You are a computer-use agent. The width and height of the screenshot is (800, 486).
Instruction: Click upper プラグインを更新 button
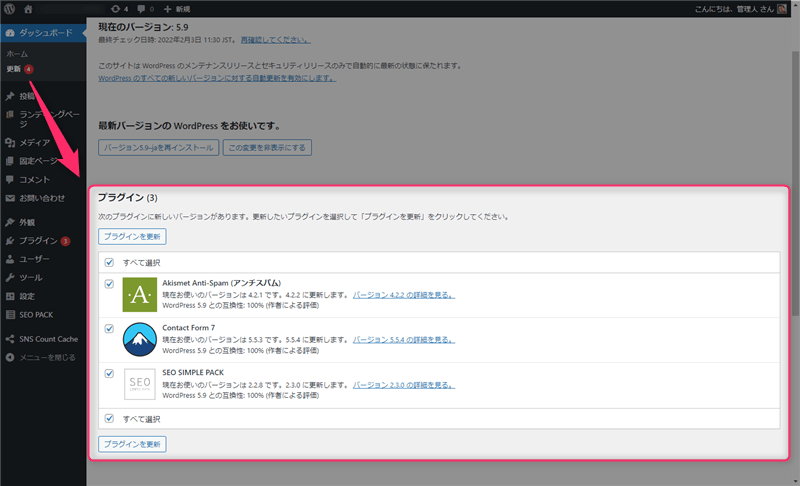132,237
